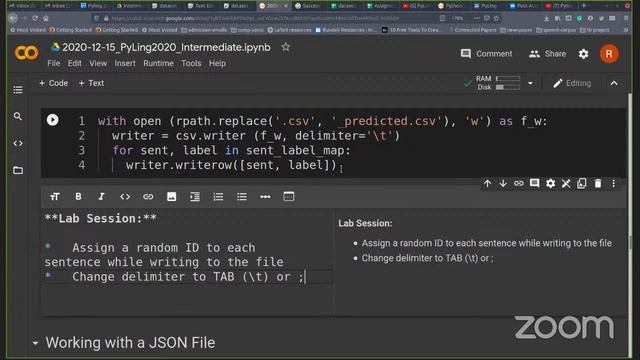Open the table of contents sidebar
The image size is (640, 360).
[x=18, y=90]
